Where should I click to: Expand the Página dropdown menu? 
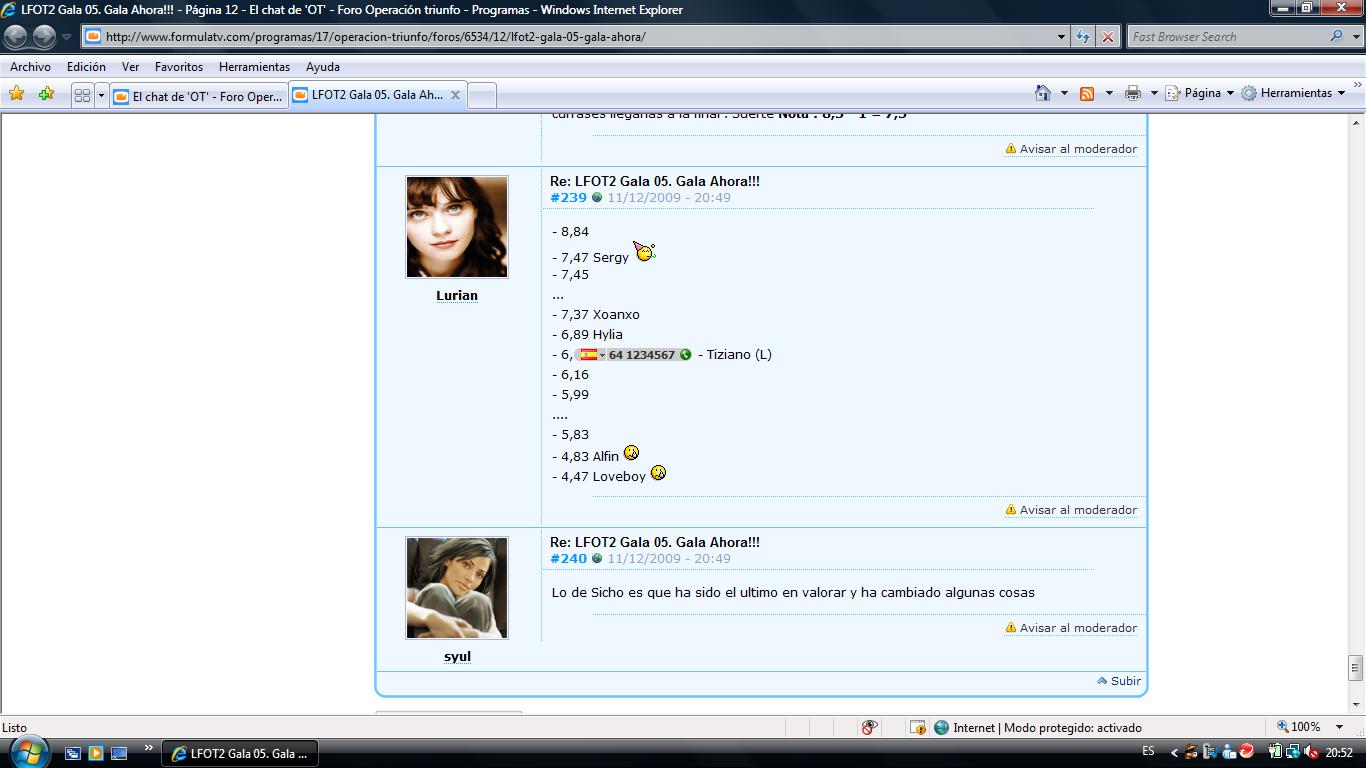tap(1200, 93)
